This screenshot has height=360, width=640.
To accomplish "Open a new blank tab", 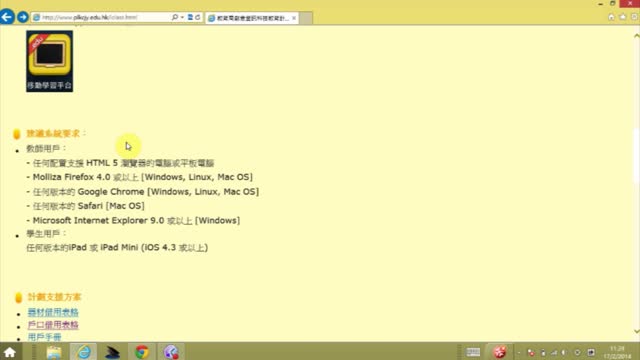I will 306,18.
